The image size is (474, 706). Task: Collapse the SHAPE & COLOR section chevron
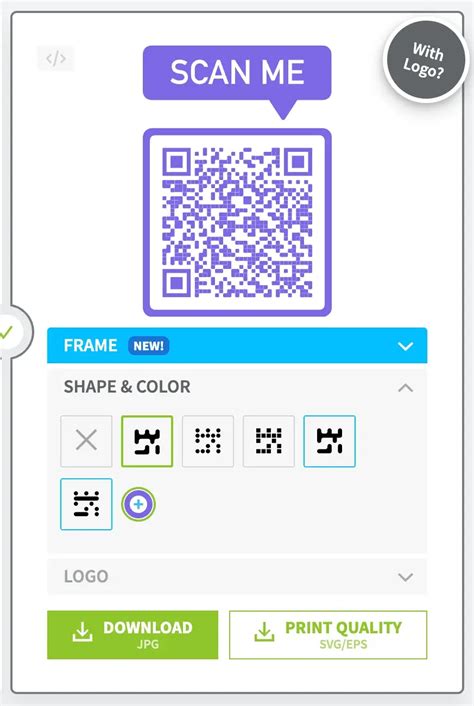click(x=406, y=388)
